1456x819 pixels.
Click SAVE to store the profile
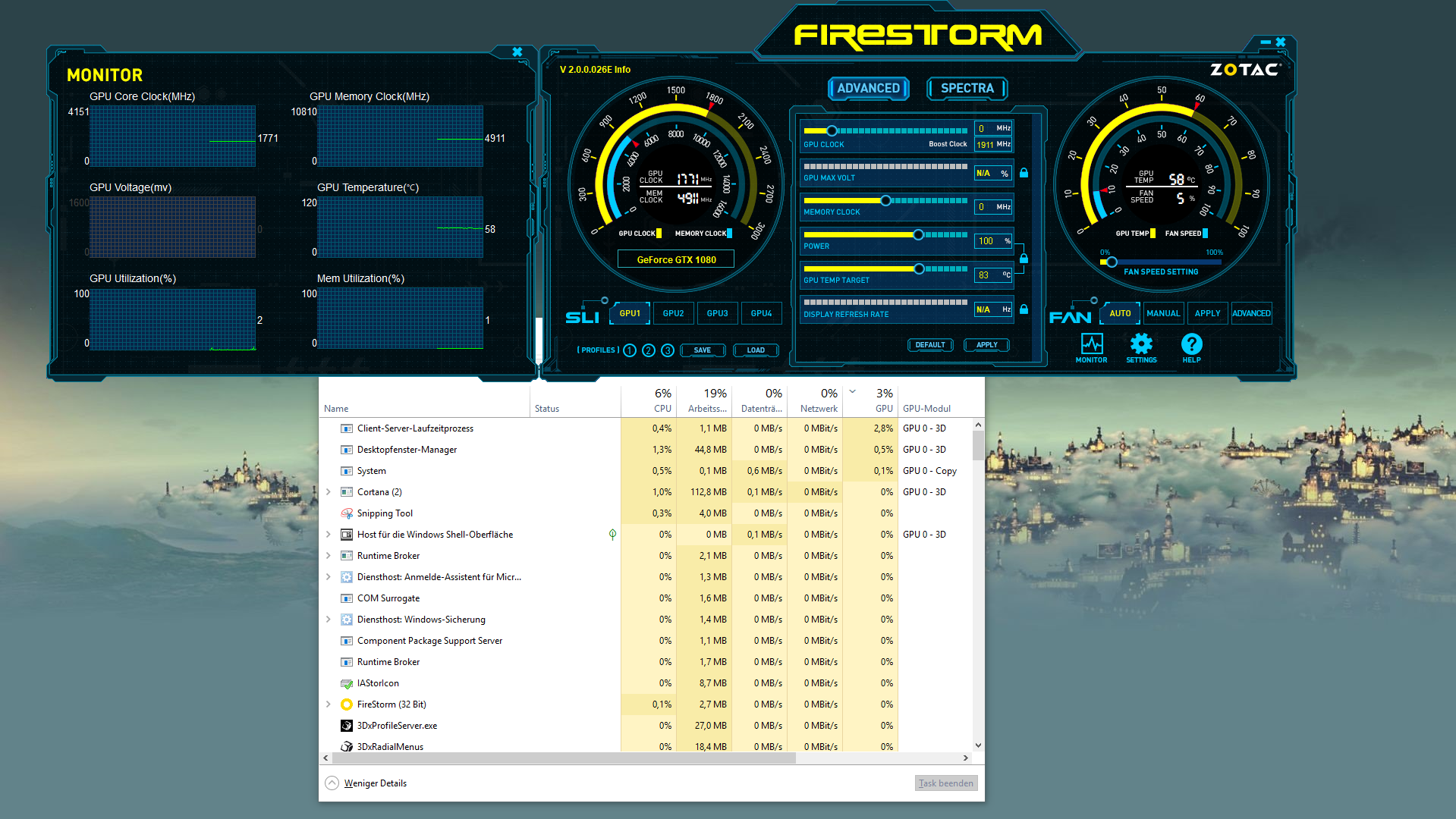coord(703,350)
